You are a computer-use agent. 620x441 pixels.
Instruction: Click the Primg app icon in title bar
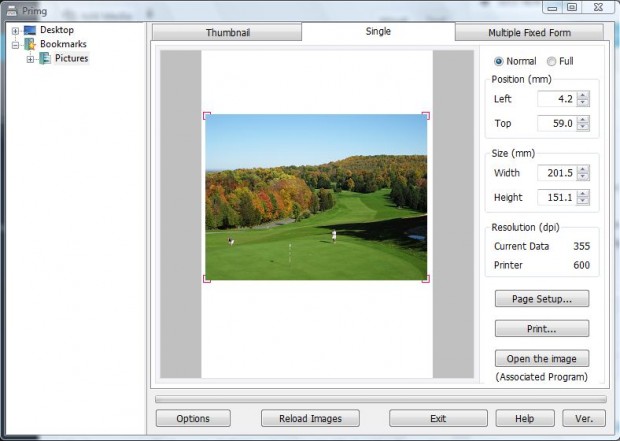tap(11, 10)
